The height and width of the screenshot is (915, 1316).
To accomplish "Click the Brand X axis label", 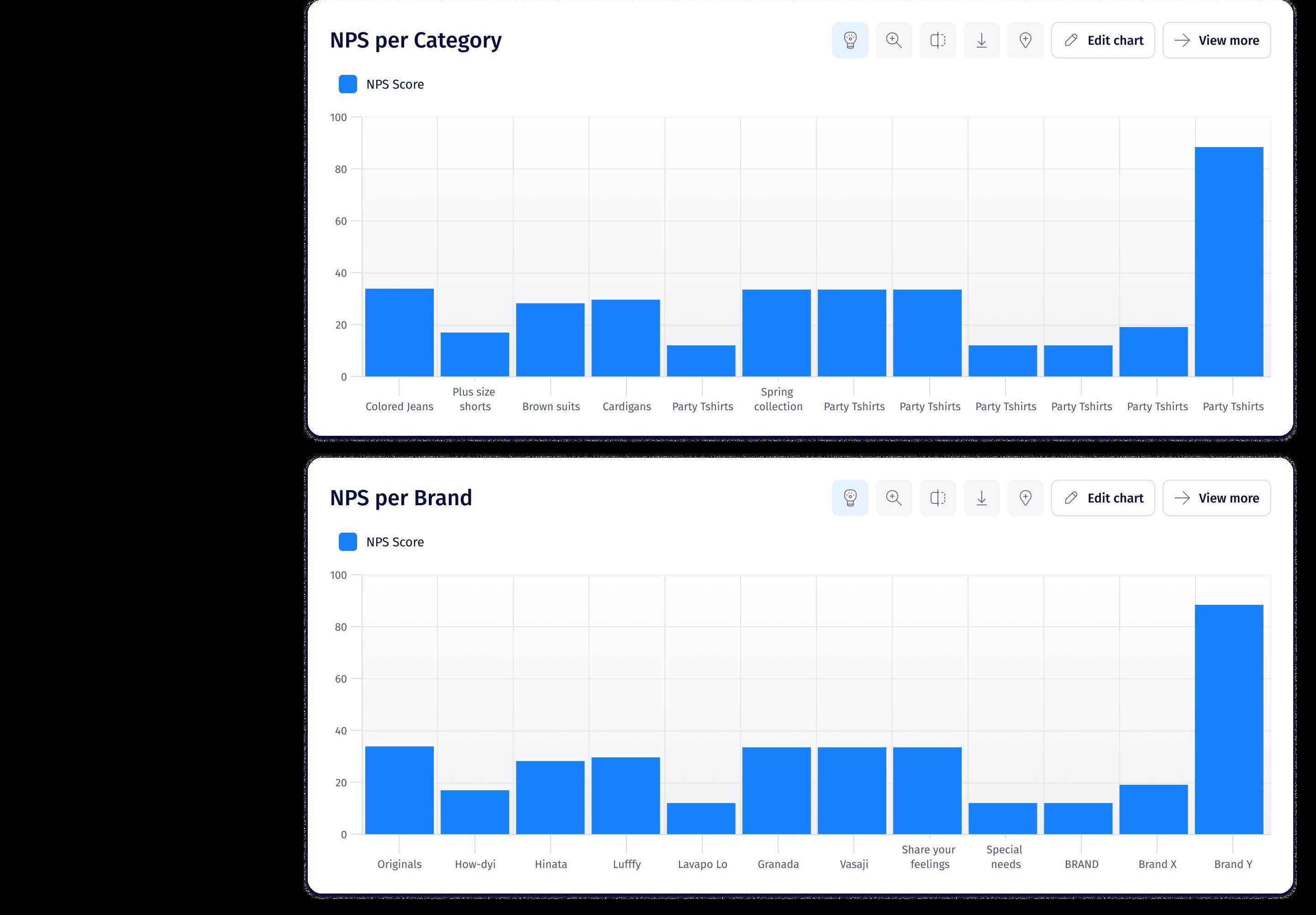I will tap(1157, 864).
